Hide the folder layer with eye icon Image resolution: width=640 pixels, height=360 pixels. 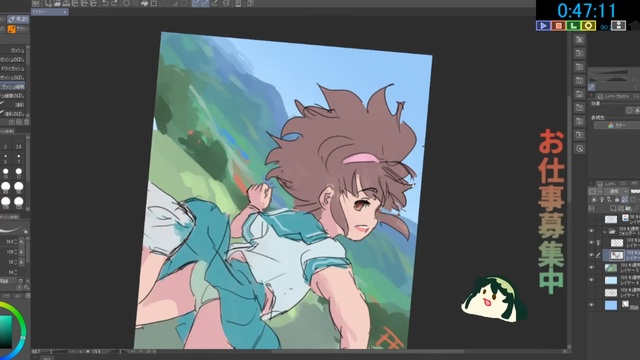point(591,231)
